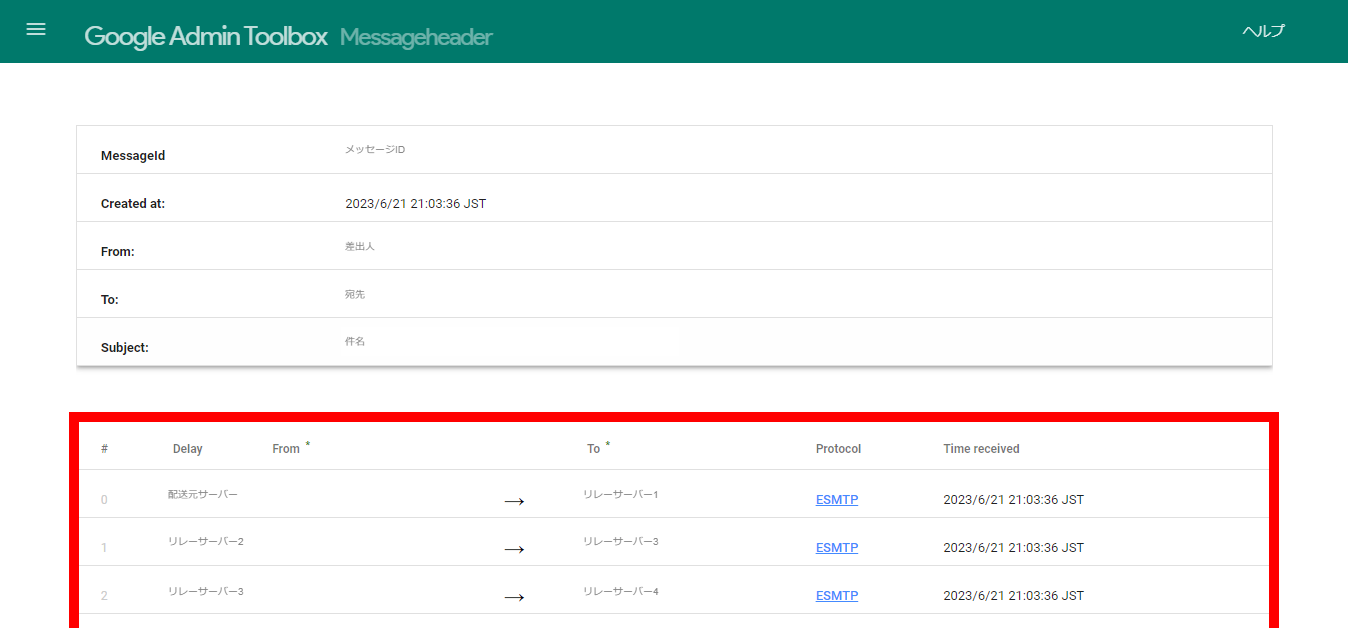The width and height of the screenshot is (1348, 628).
Task: Select the リレーサーバー2 source cell
Action: coord(206,541)
